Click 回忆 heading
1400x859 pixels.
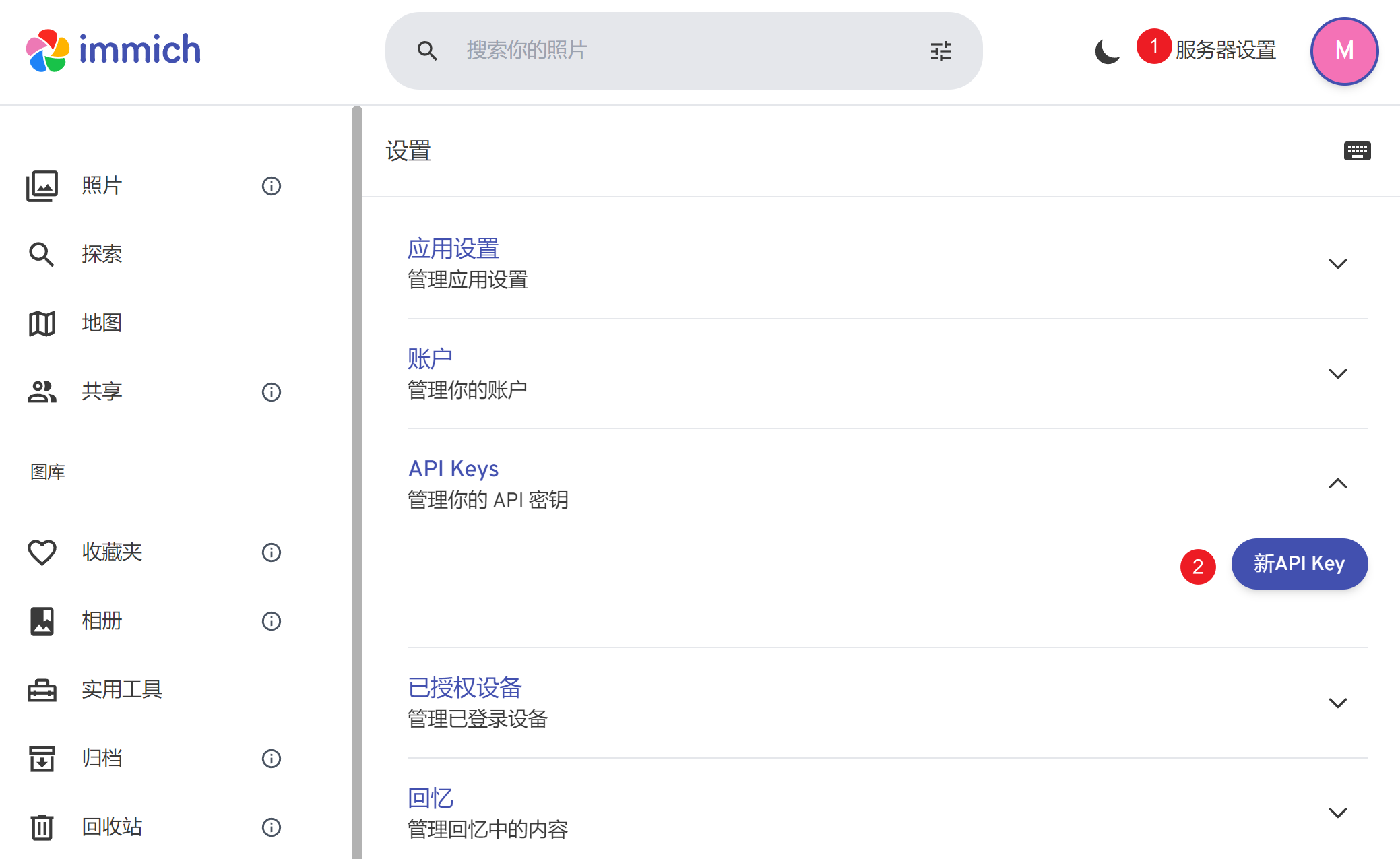[431, 798]
